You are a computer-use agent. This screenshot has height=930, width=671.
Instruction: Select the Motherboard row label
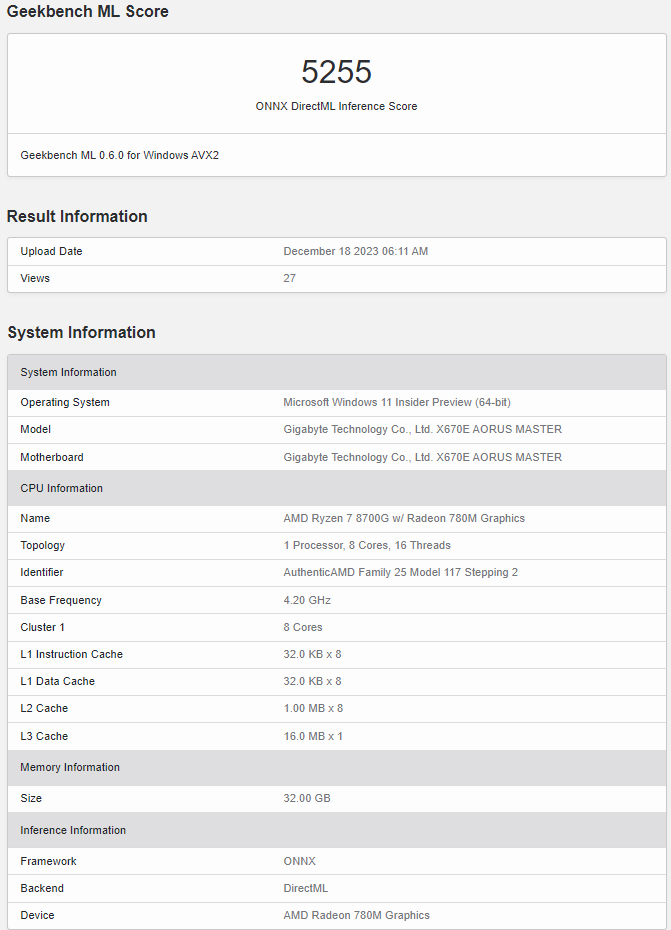click(52, 457)
